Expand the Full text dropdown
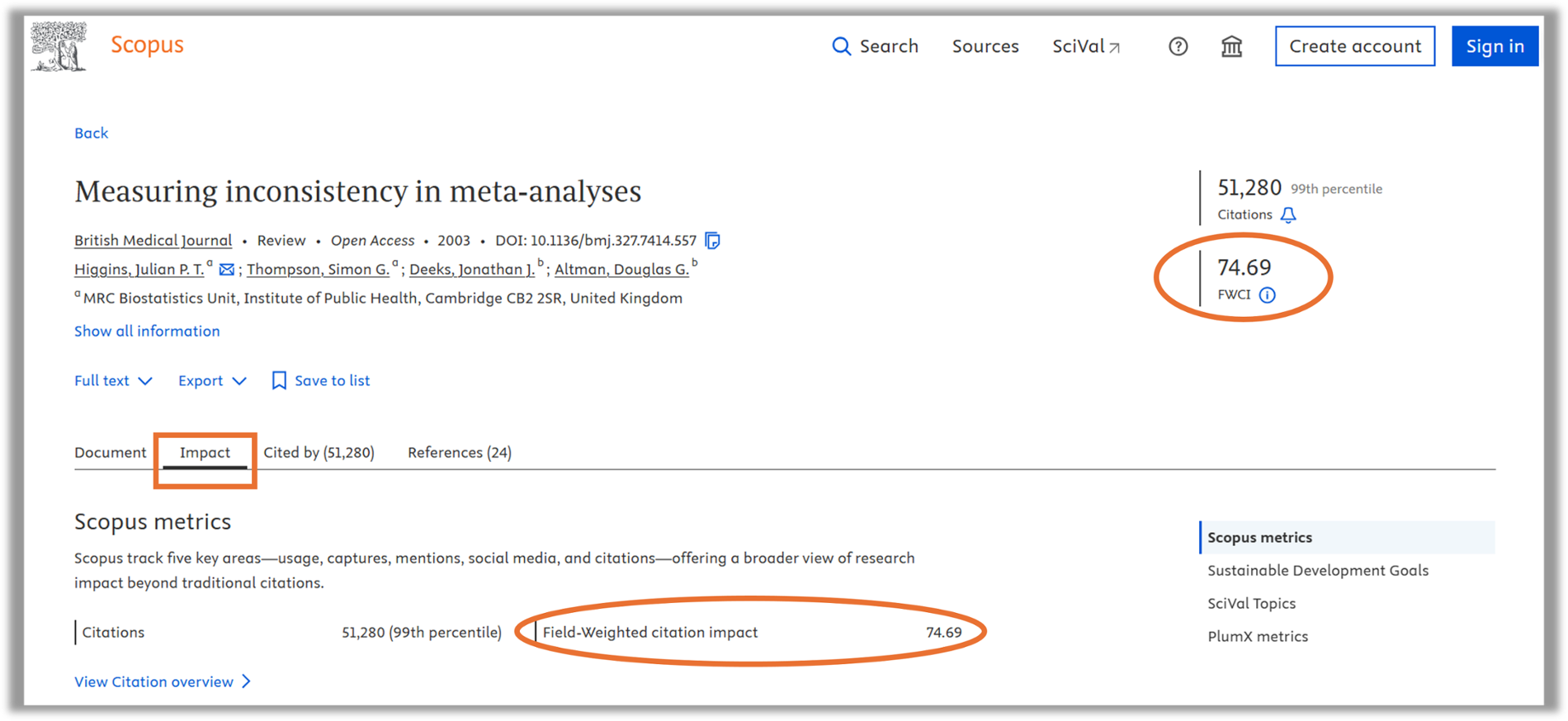 coord(113,380)
